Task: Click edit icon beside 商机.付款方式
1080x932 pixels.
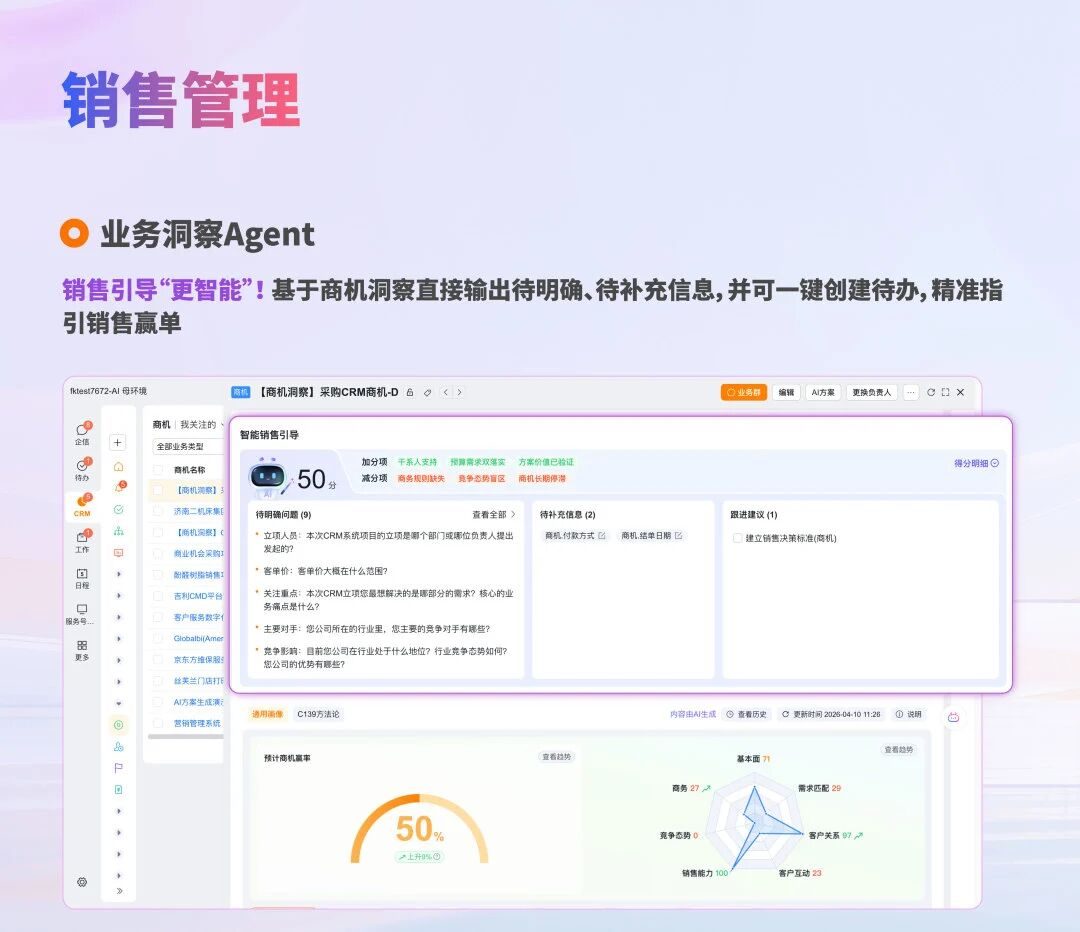Action: click(x=602, y=536)
